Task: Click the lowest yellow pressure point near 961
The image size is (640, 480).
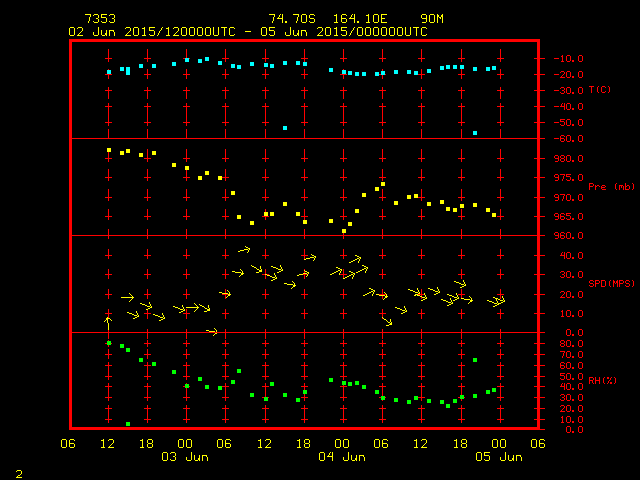Action: 344,231
